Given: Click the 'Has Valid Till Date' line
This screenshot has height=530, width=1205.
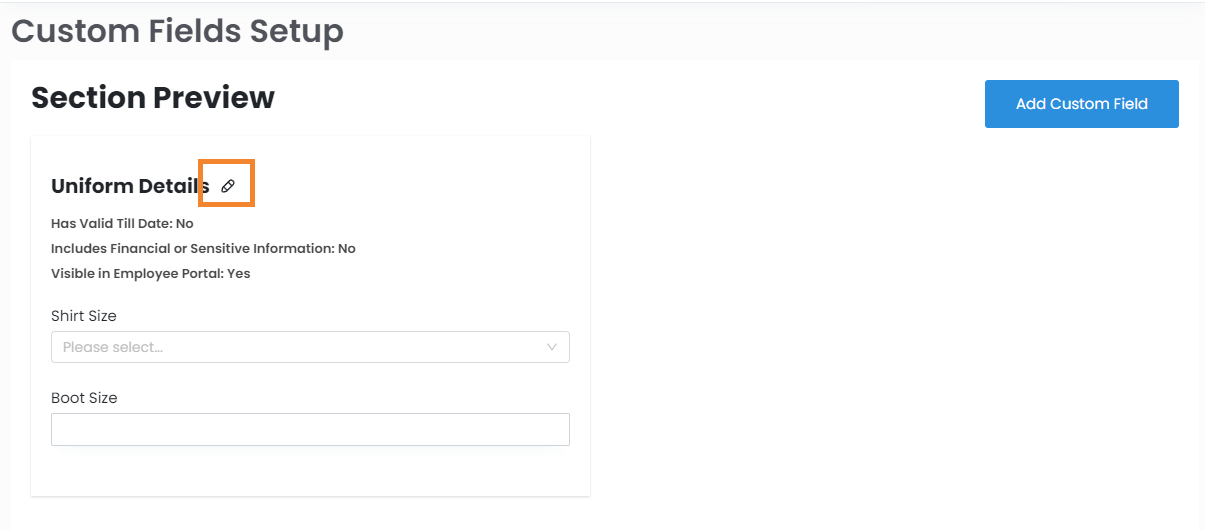Looking at the screenshot, I should pyautogui.click(x=112, y=224).
